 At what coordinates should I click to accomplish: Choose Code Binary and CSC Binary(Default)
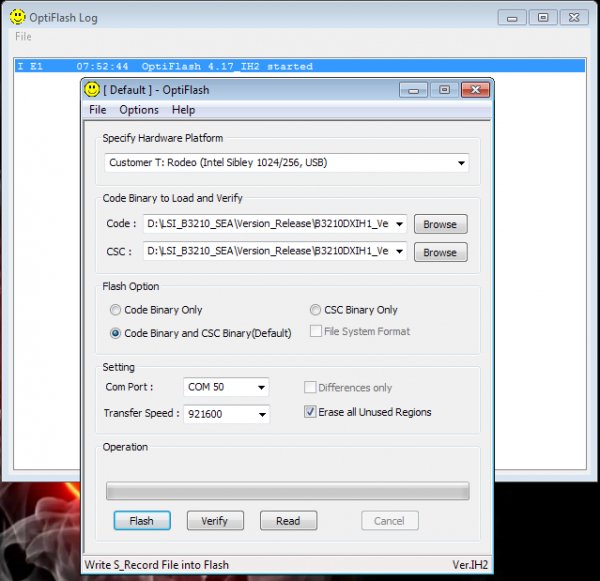click(115, 333)
